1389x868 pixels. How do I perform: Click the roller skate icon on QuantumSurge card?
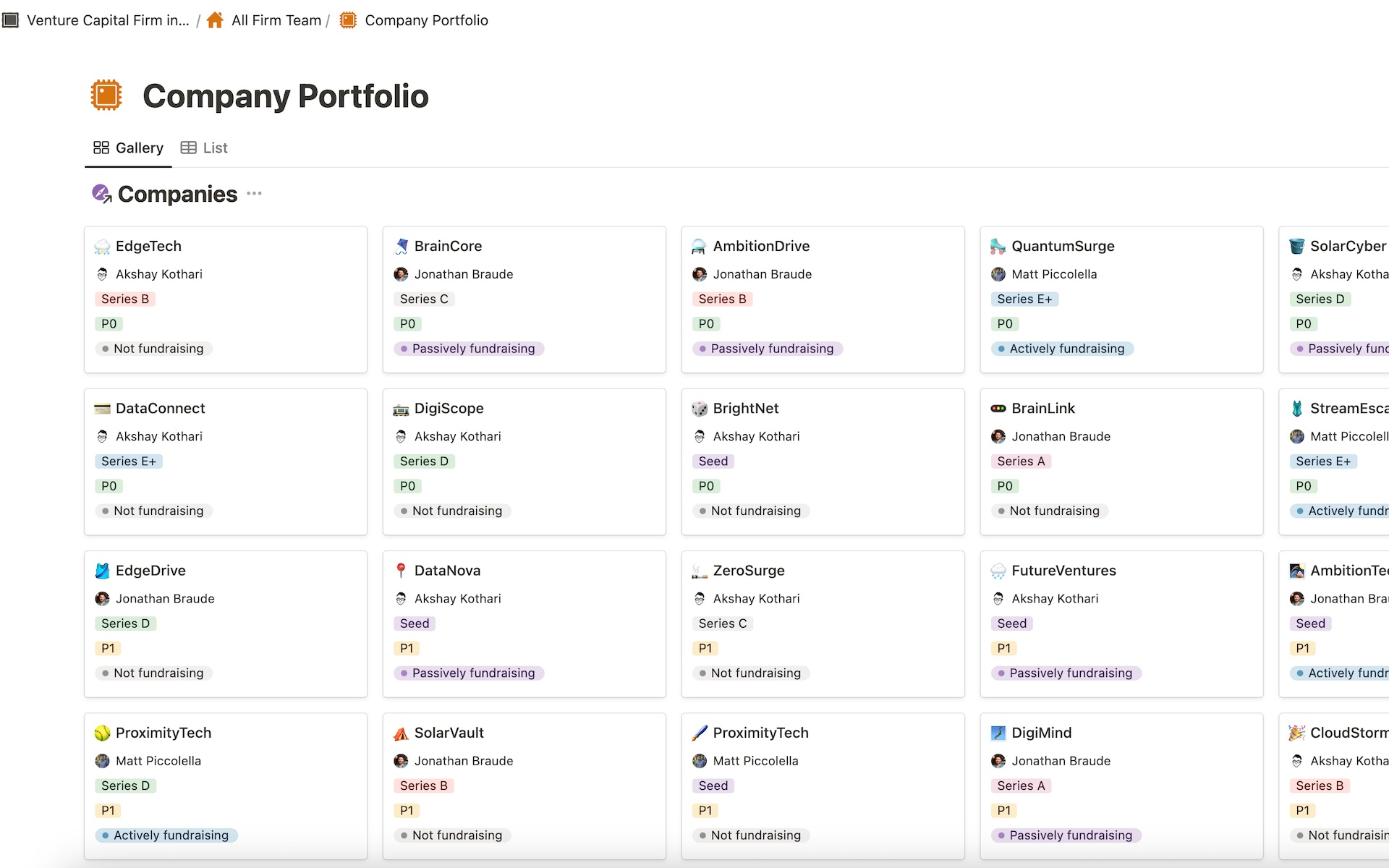(998, 246)
